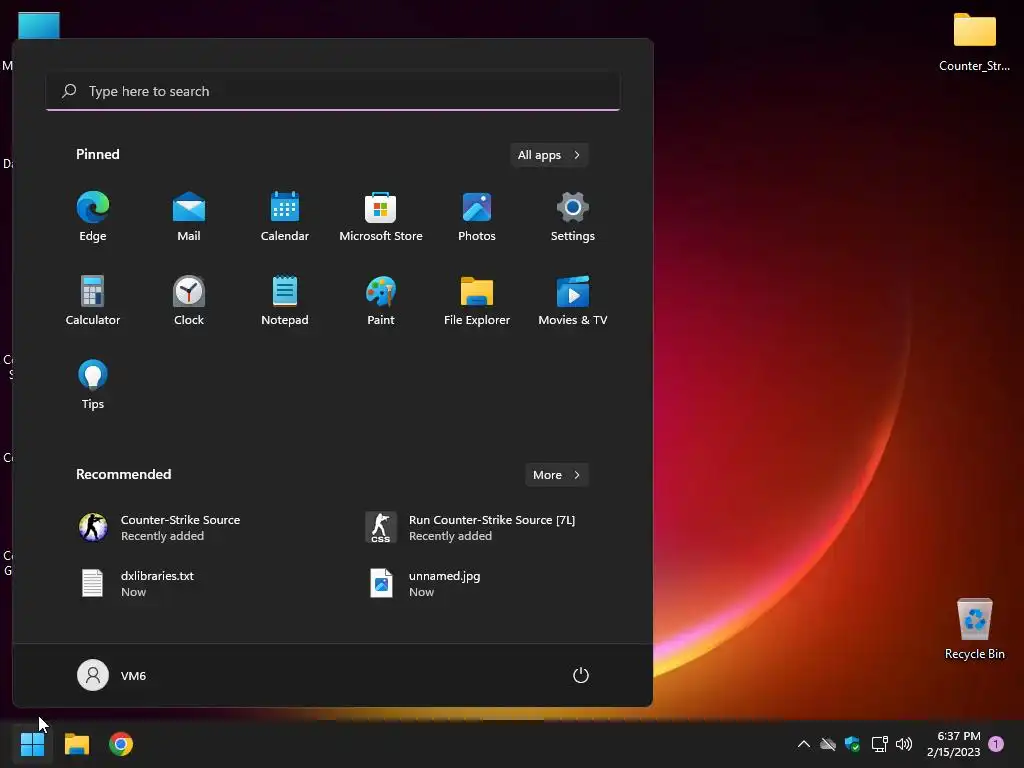
Task: Launch Notepad from pinned apps
Action: coord(285,301)
